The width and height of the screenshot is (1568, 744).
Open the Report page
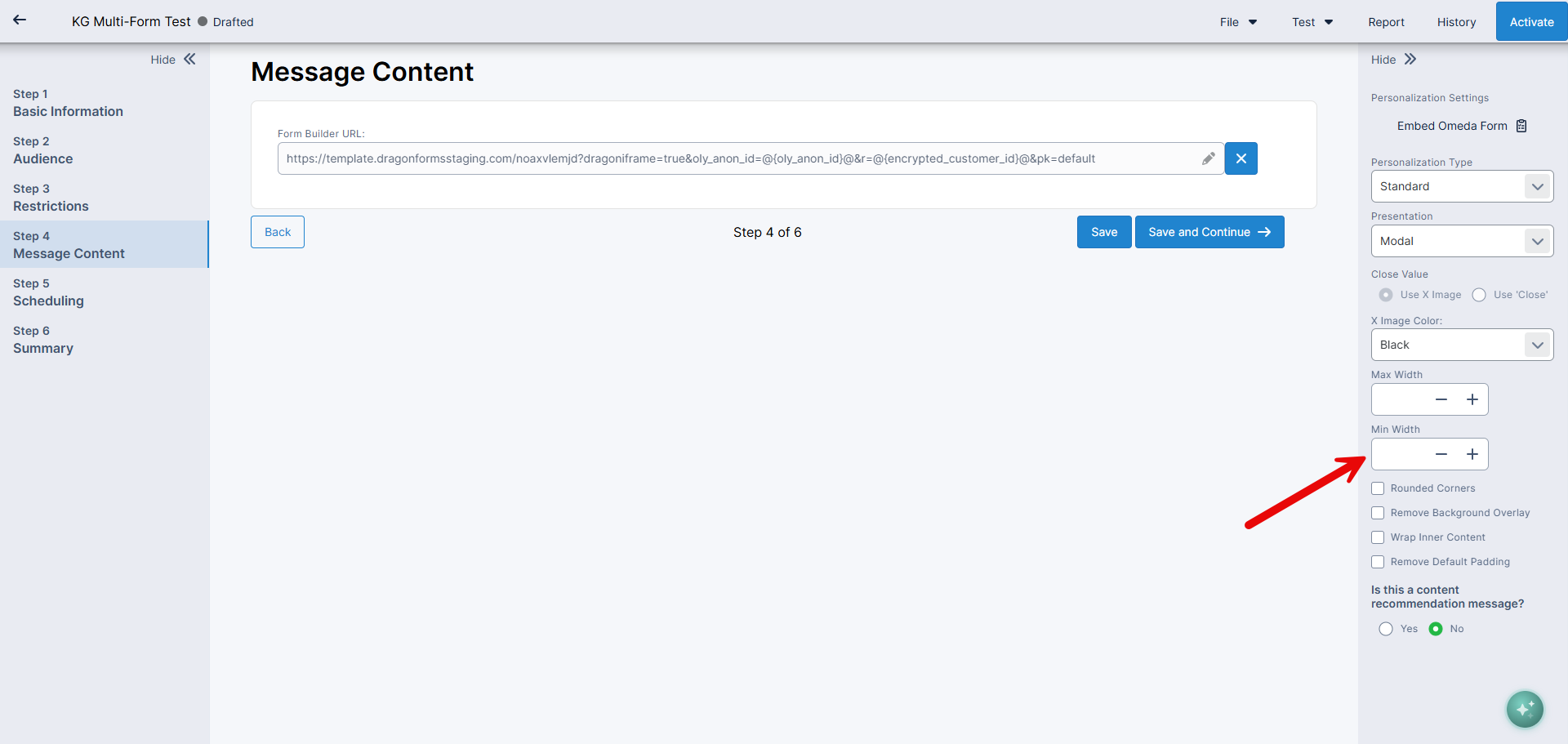coord(1386,22)
